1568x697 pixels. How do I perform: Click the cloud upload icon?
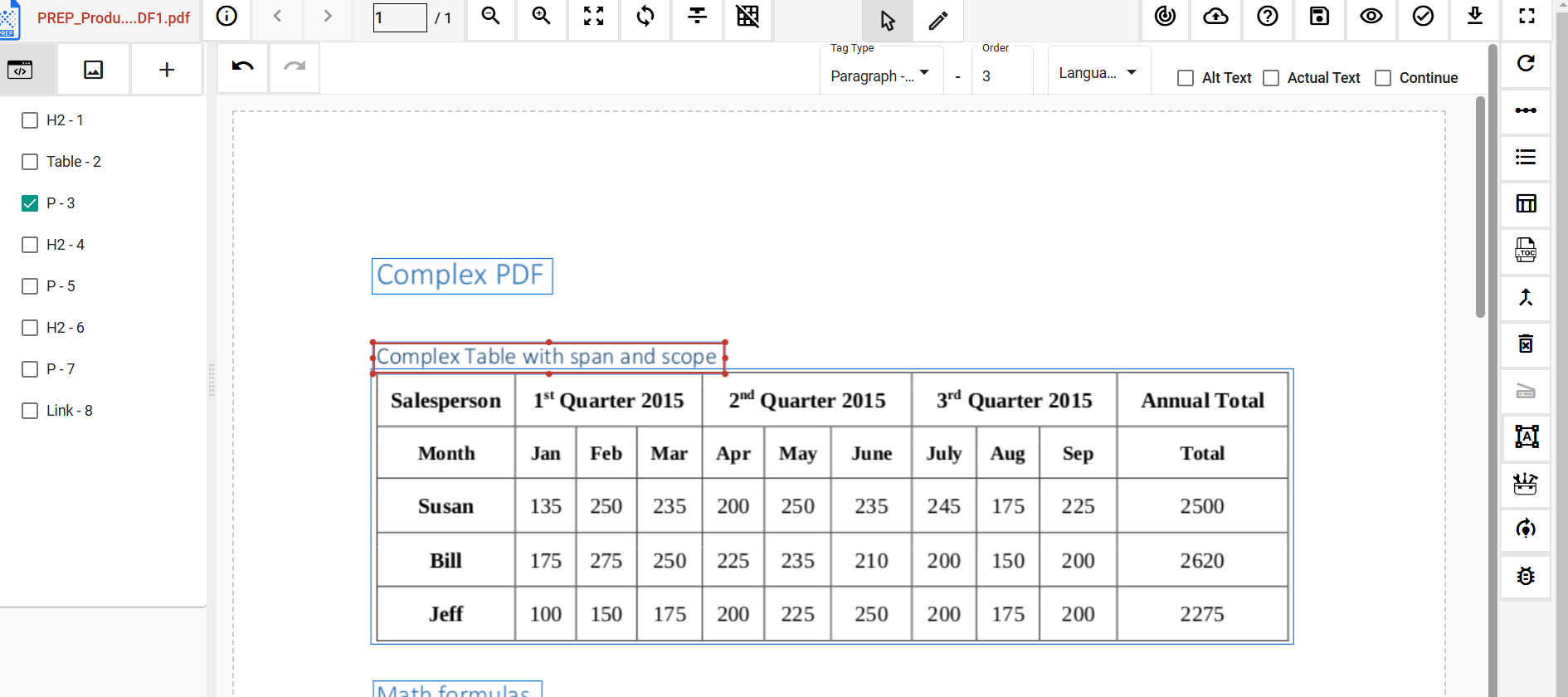coord(1216,17)
